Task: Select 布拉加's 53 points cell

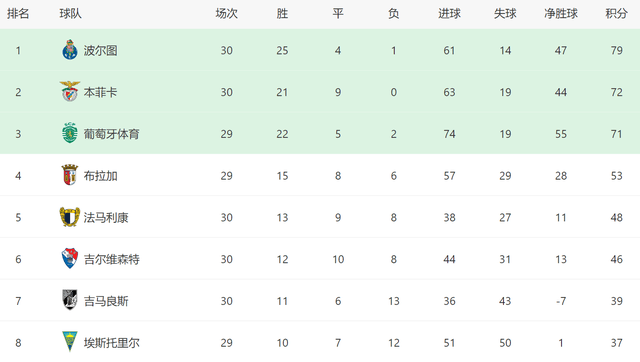Action: [616, 175]
